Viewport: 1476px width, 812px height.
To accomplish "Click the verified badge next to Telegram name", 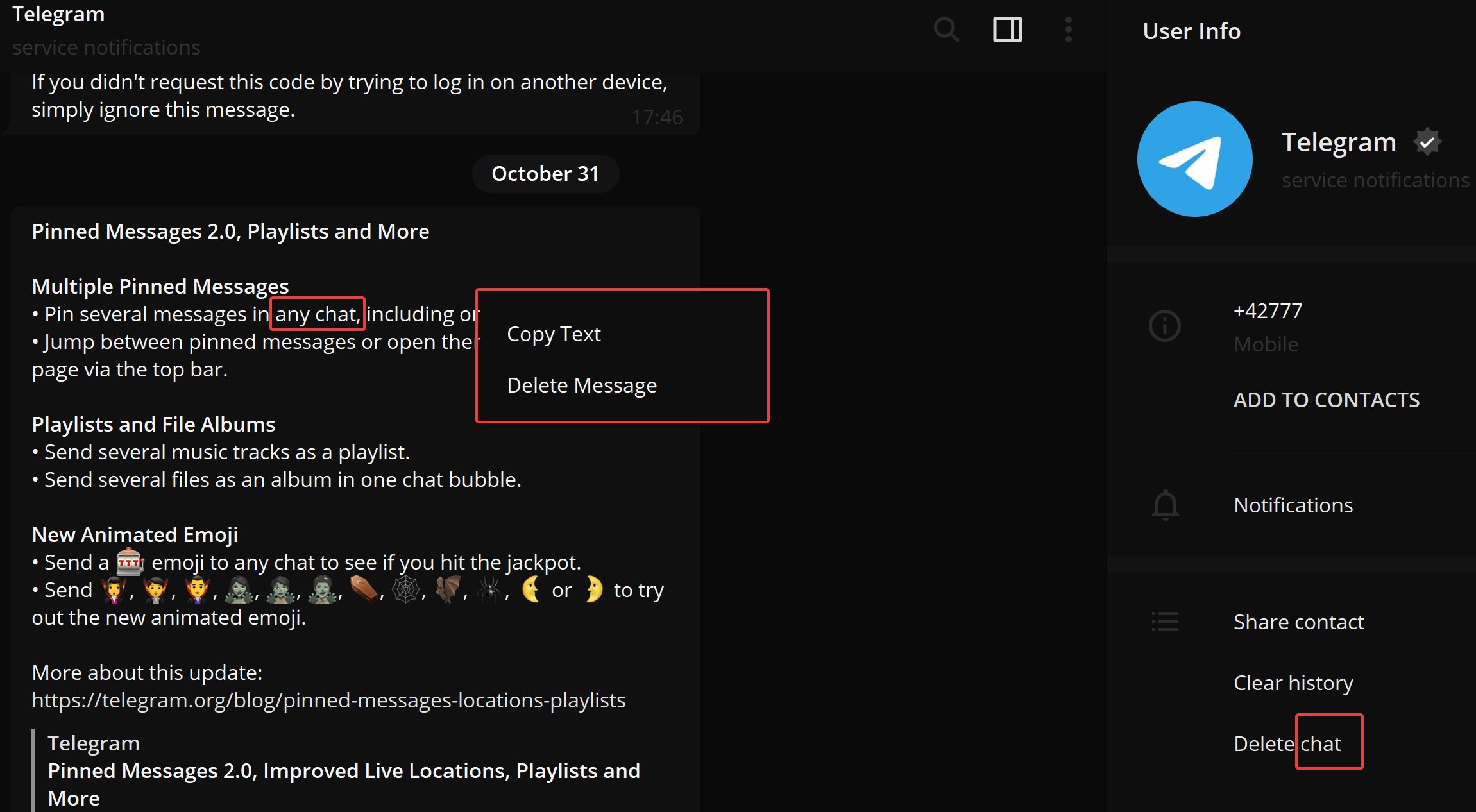I will [1428, 141].
